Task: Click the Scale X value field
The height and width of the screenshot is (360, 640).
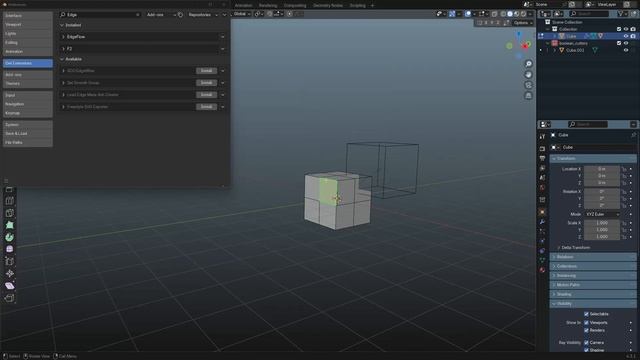Action: click(602, 223)
